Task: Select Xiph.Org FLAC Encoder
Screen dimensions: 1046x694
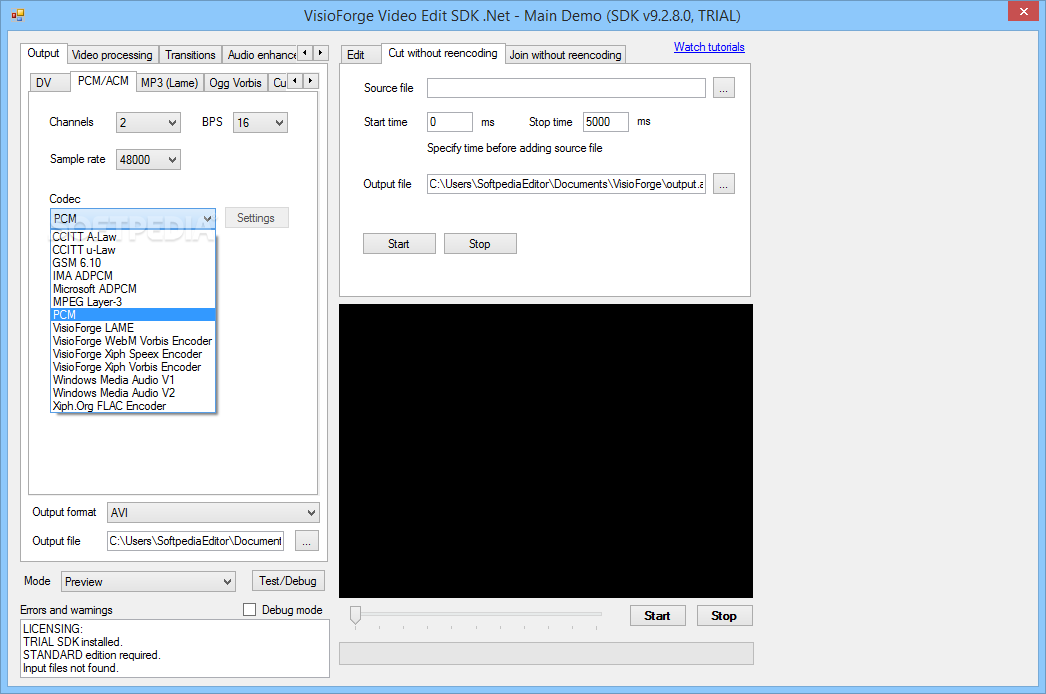Action: [x=133, y=406]
